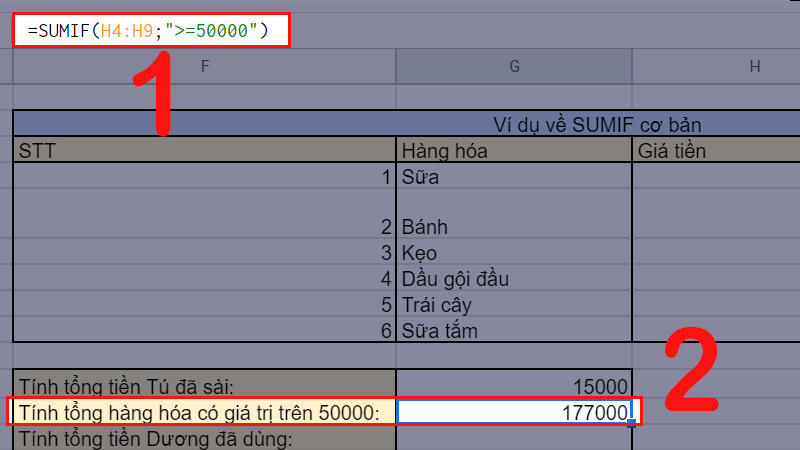Select the "Giá tiền" header cell
Image resolution: width=800 pixels, height=450 pixels.
click(716, 151)
